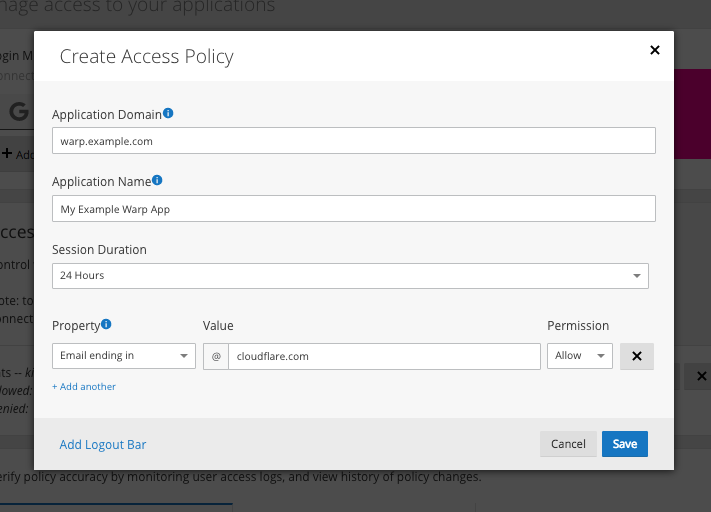Click the plus Add icon in background

pos(7,153)
